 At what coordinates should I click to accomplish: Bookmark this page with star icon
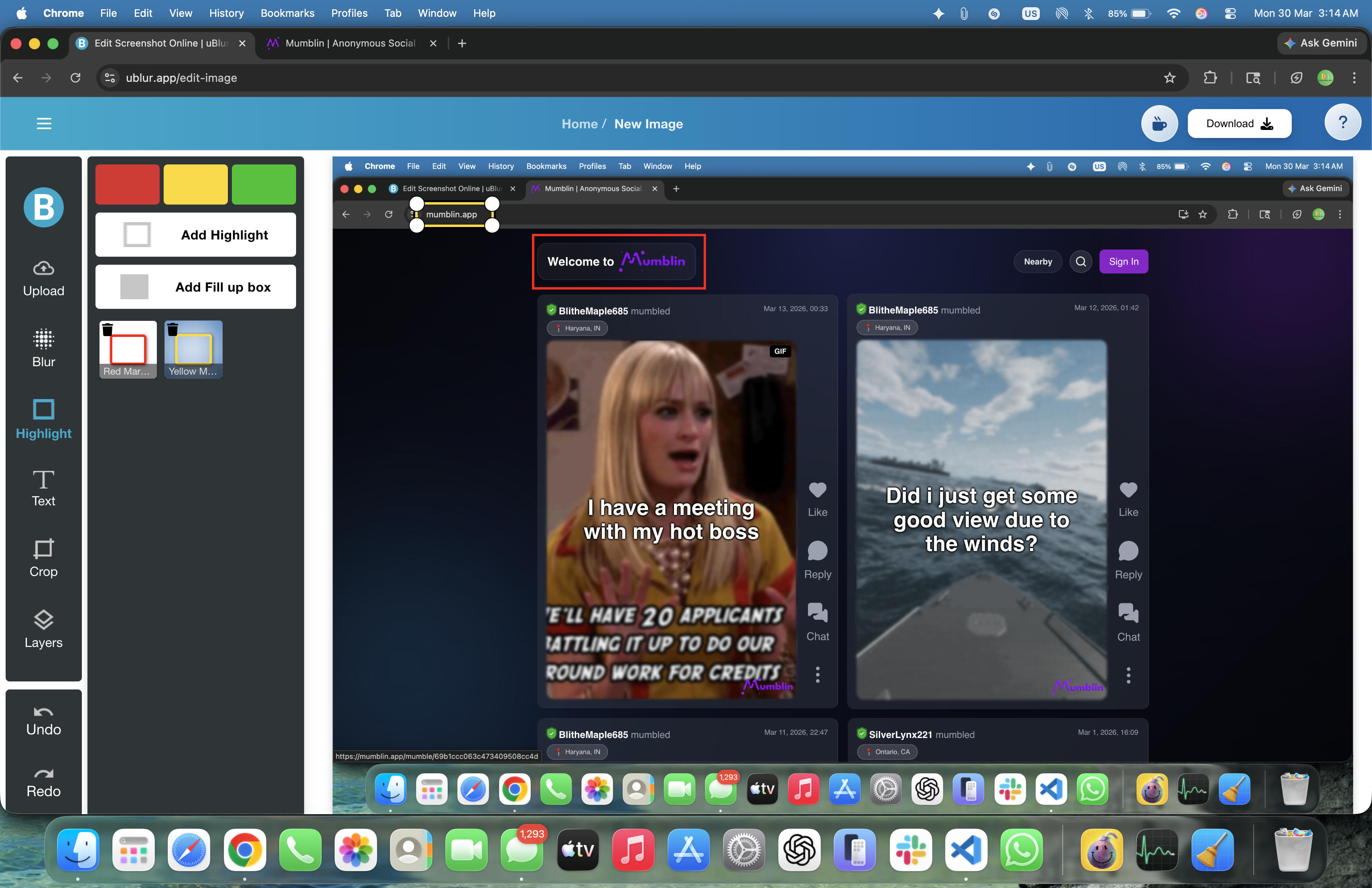coord(1169,78)
